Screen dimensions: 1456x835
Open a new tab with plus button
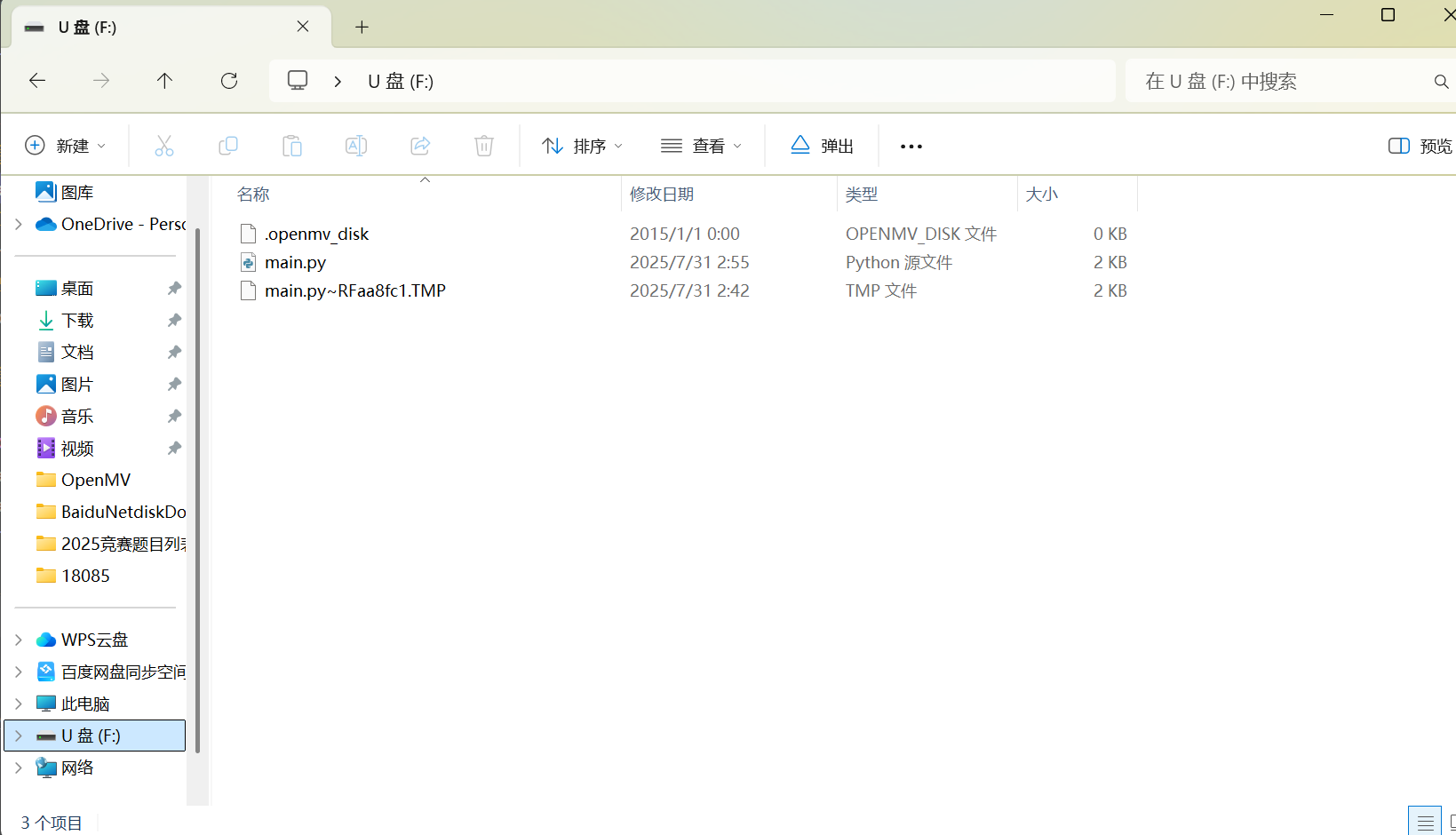coord(362,27)
